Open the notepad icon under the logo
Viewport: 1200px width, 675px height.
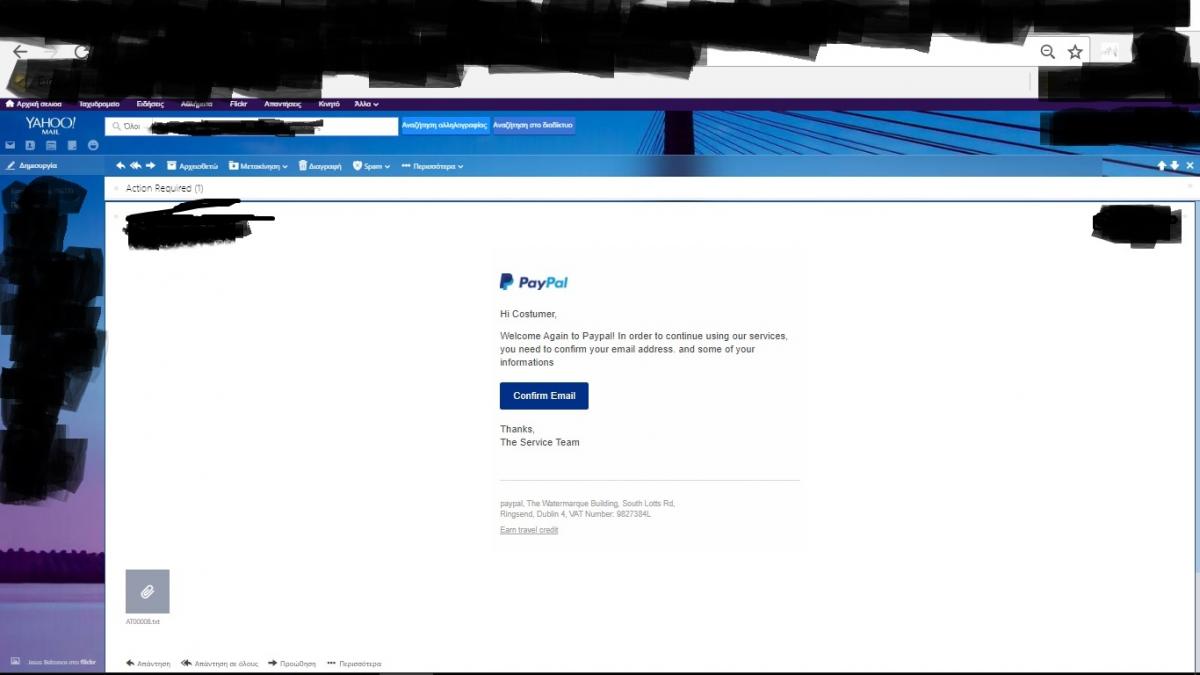pyautogui.click(x=72, y=145)
